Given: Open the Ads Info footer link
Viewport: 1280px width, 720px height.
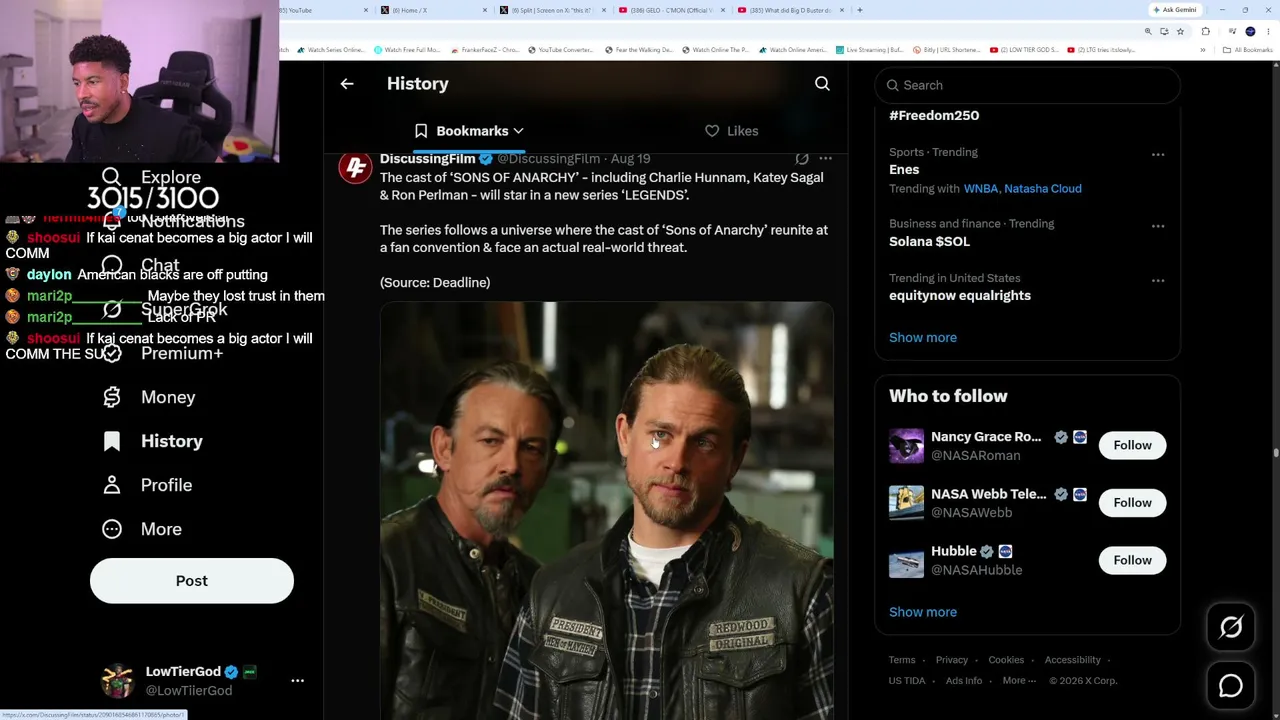Looking at the screenshot, I should (x=964, y=681).
